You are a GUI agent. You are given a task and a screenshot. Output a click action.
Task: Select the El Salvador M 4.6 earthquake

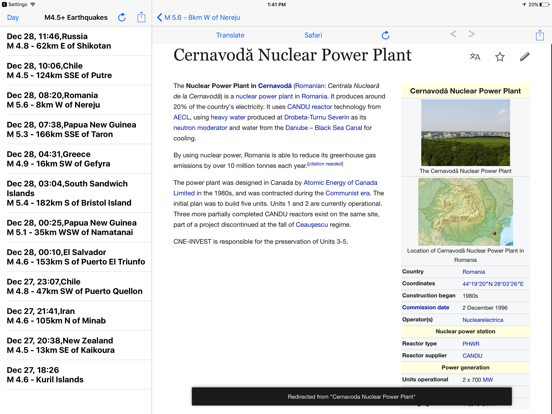[76, 257]
